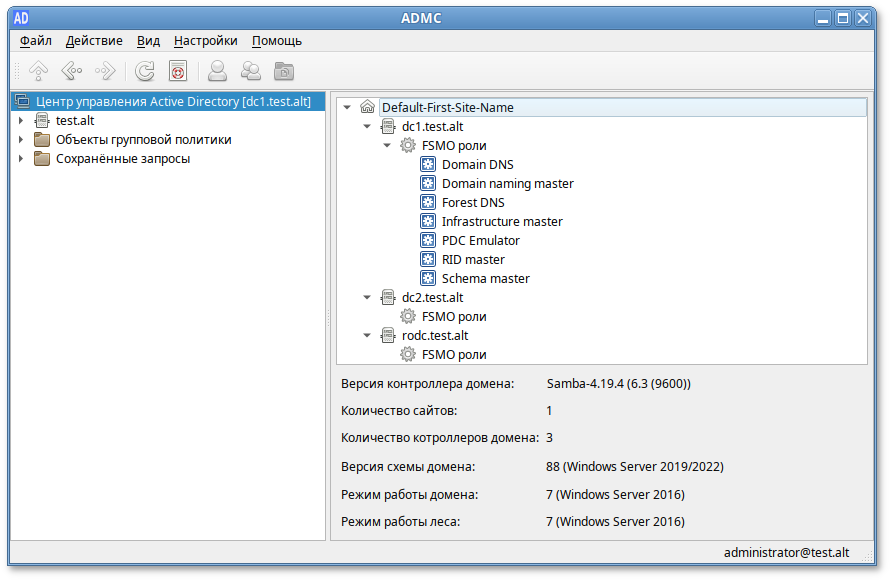Select rodc.test.alt domain controller
The height and width of the screenshot is (580, 890).
(x=434, y=336)
